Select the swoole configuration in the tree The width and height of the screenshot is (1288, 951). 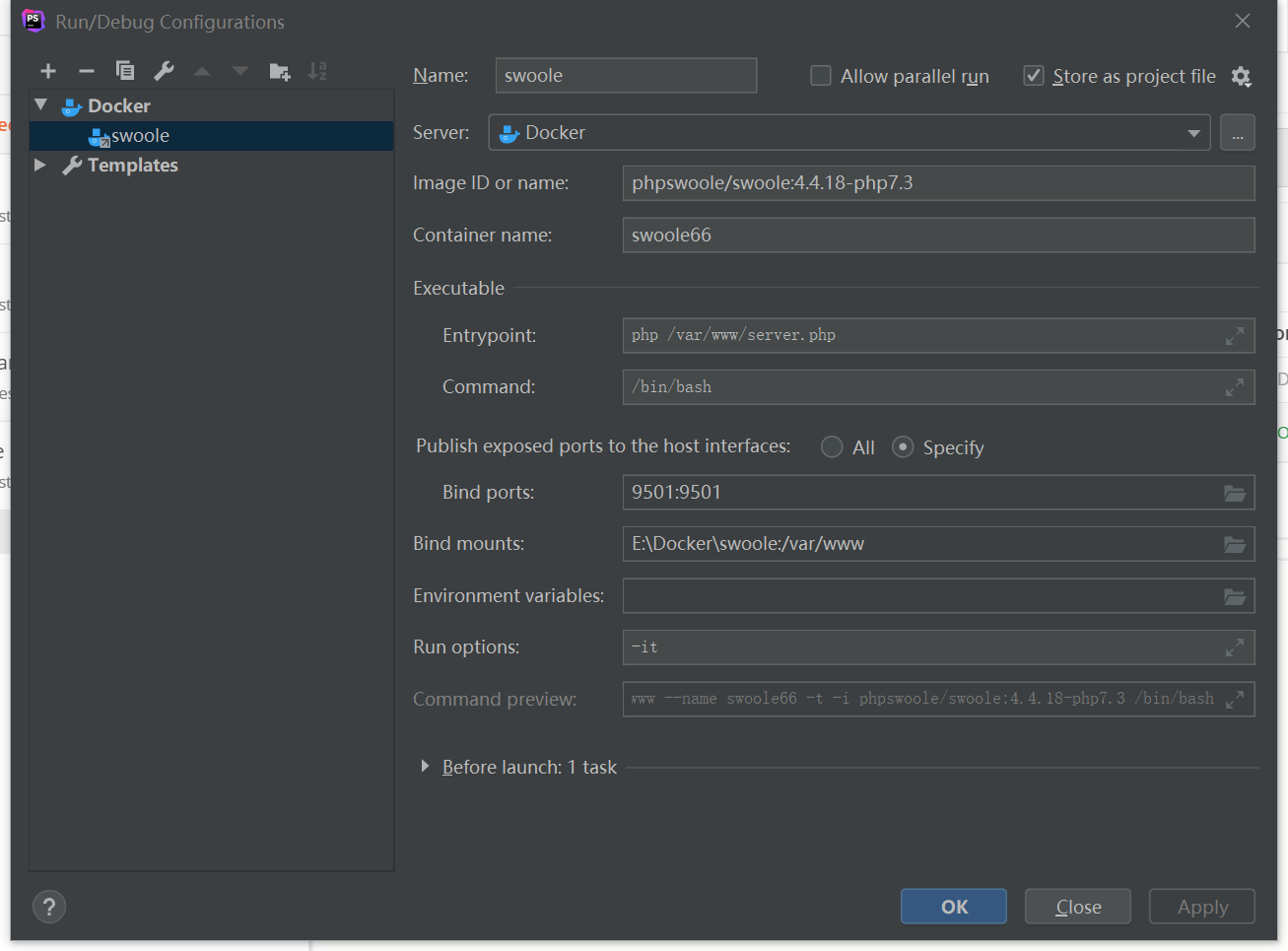212,136
